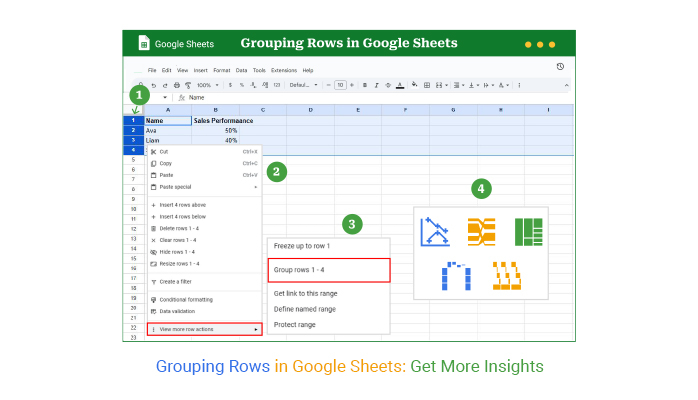Decrease font size minus button

pyautogui.click(x=329, y=85)
